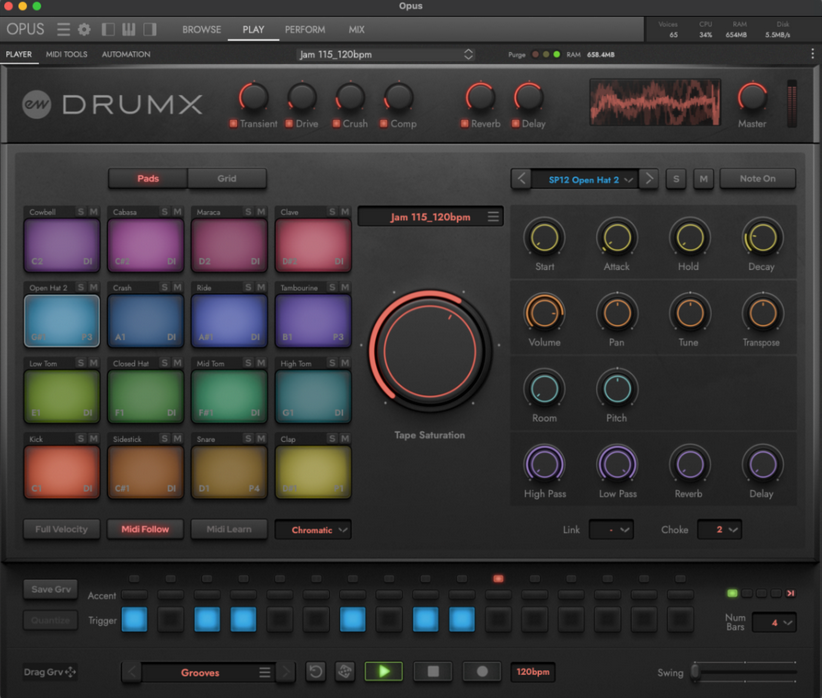The height and width of the screenshot is (698, 822).
Task: Click the Quantize button
Action: click(51, 620)
